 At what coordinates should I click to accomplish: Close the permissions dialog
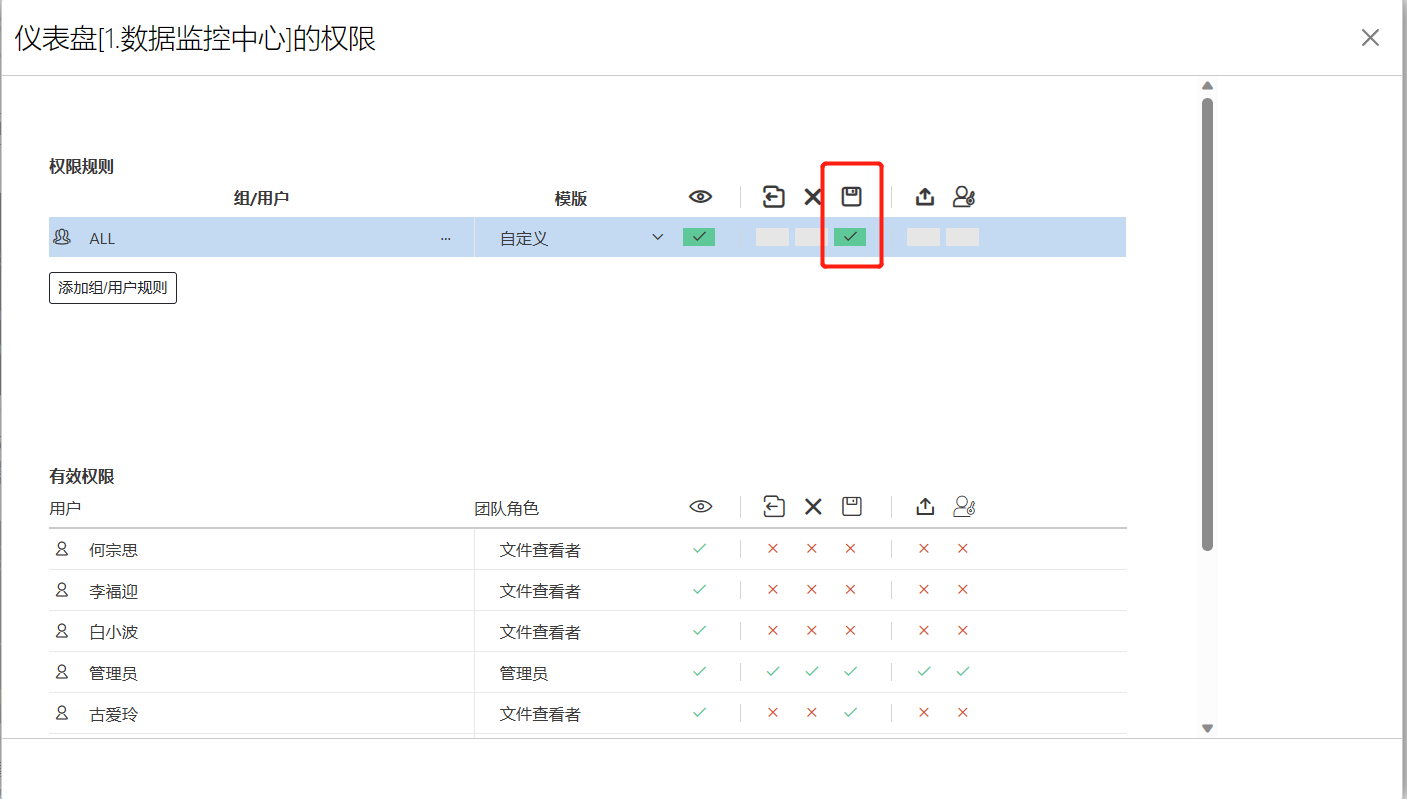click(x=1370, y=38)
